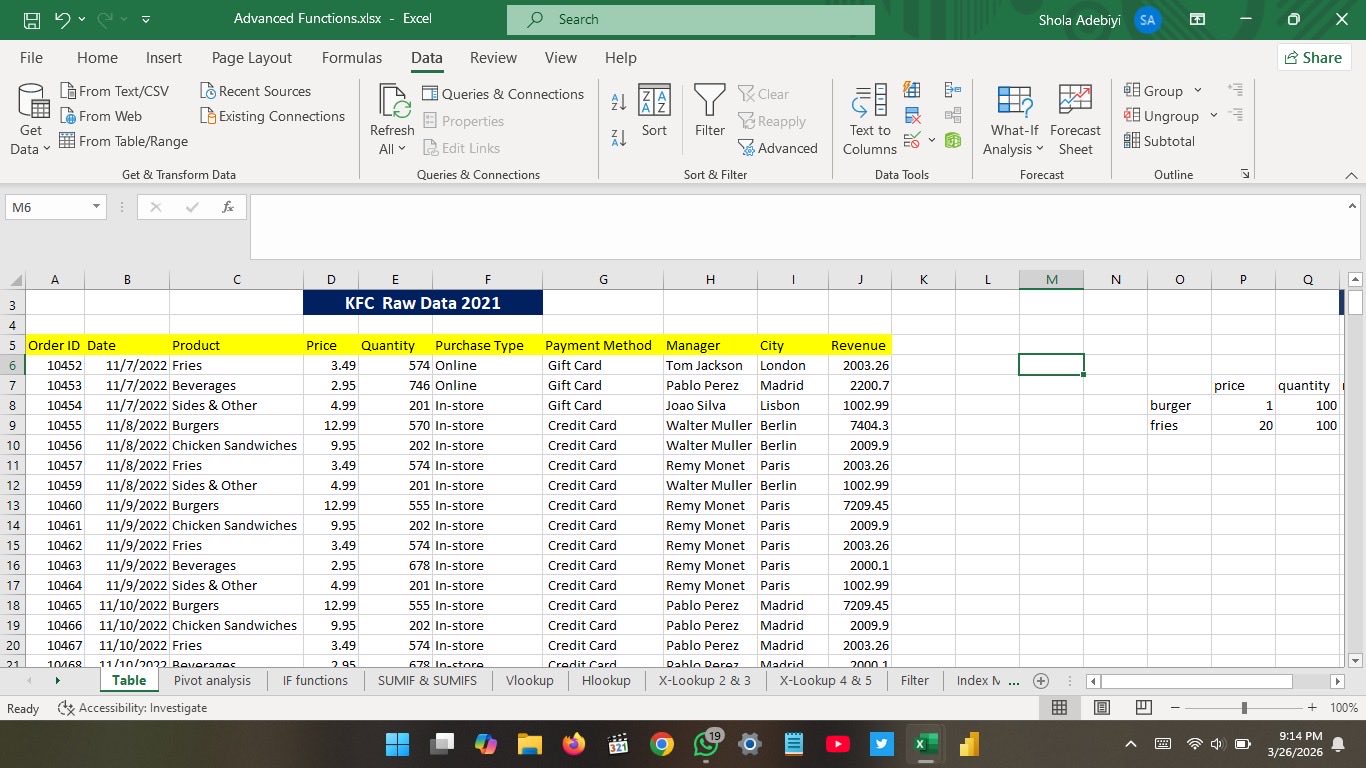Click the Share button

point(1313,58)
